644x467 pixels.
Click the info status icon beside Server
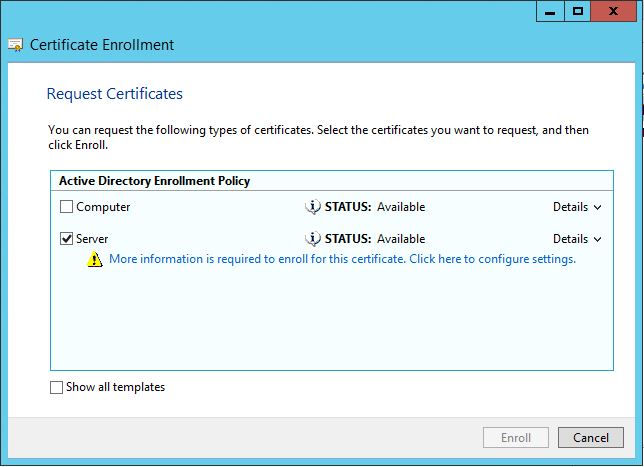coord(313,239)
